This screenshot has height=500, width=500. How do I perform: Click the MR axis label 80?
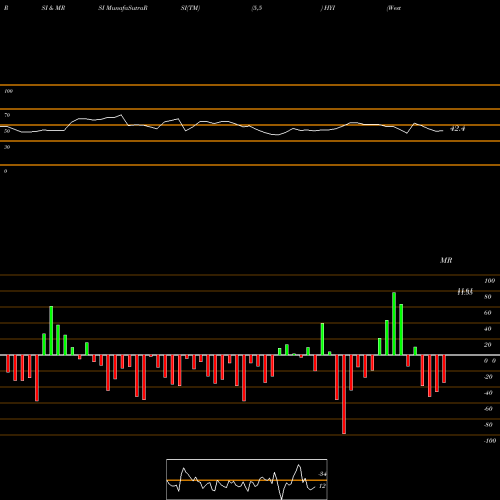pos(488,297)
